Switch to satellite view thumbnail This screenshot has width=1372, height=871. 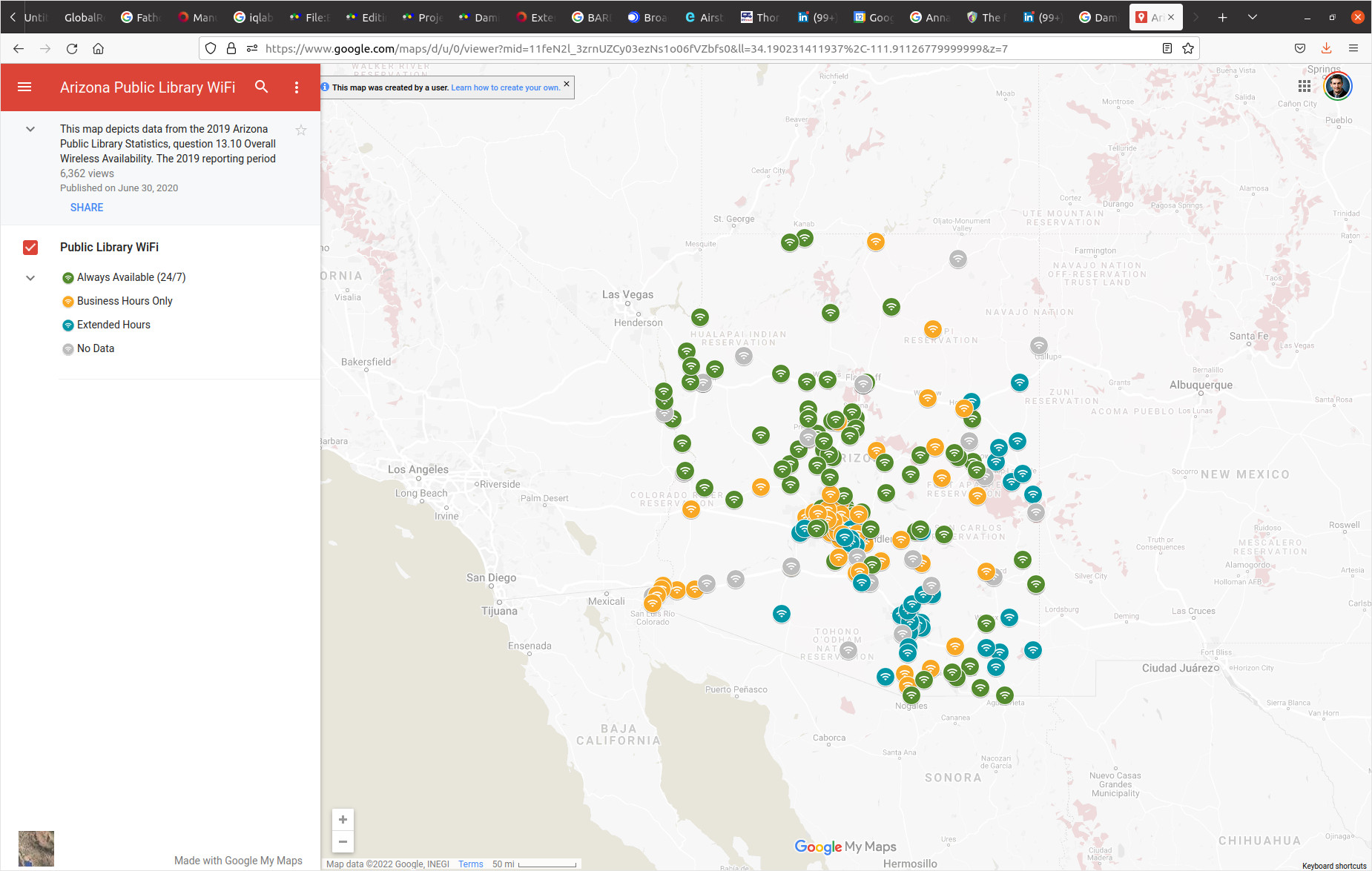pyautogui.click(x=36, y=848)
